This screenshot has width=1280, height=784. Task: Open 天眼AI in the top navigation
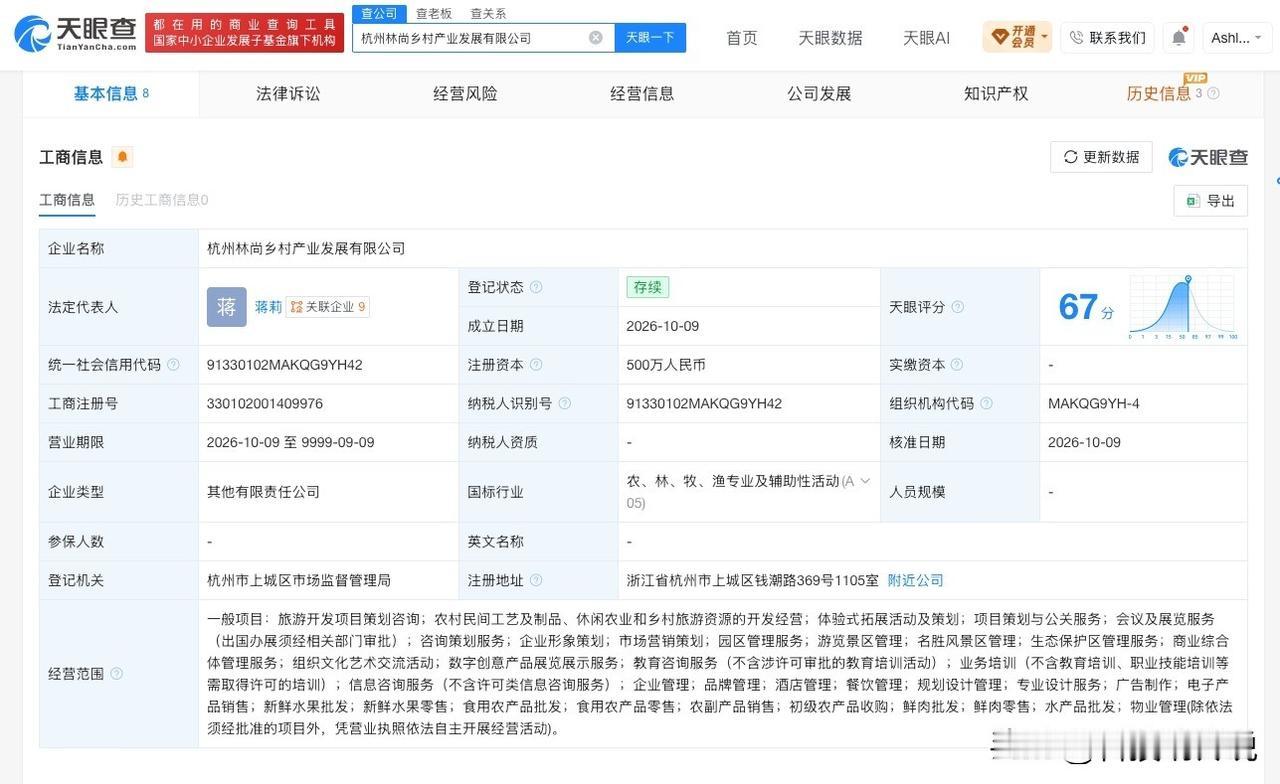point(926,38)
